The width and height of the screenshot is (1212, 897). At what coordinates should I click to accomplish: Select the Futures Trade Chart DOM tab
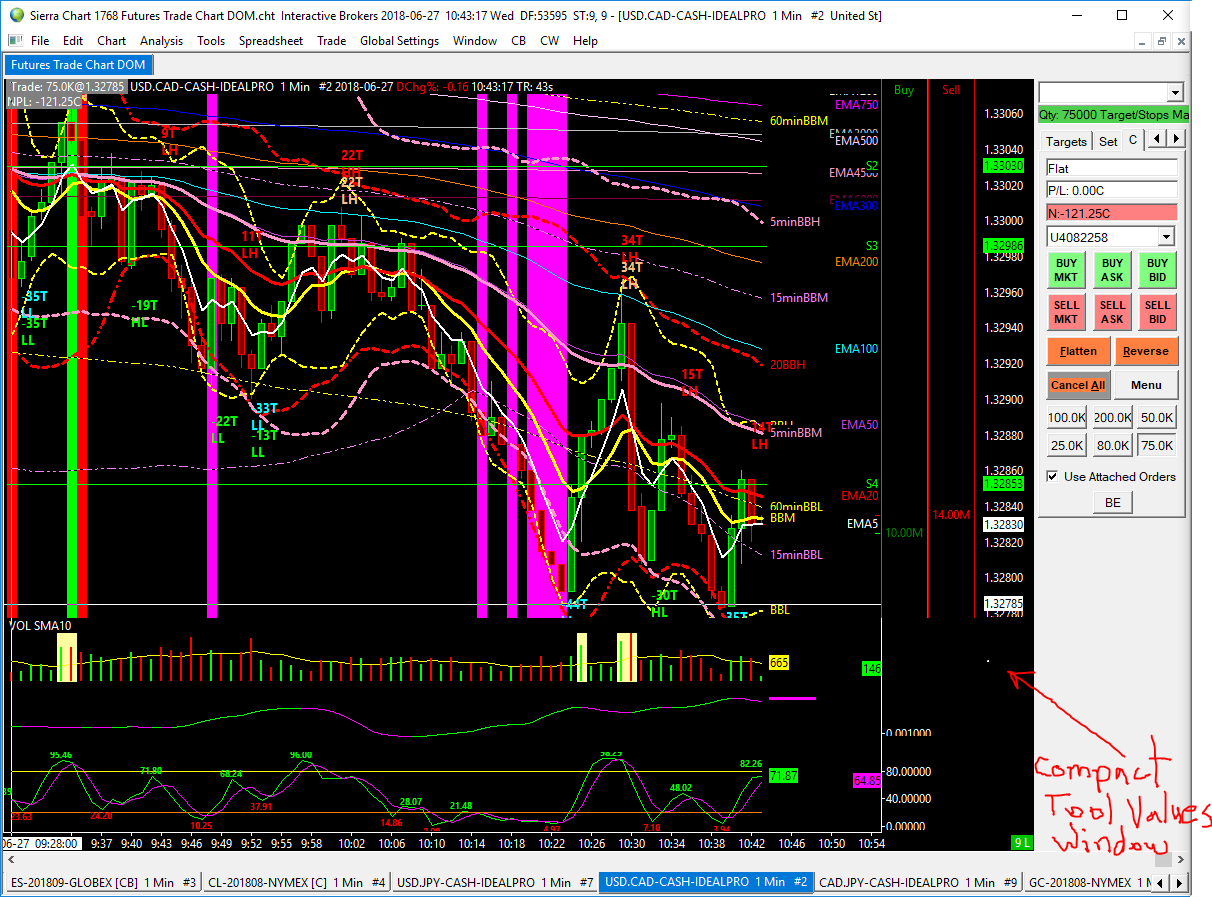click(78, 65)
